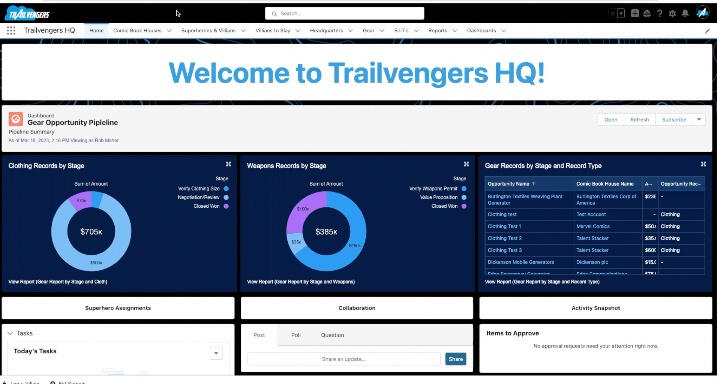Open the guidance center icon
Viewport: 717px width, 384px height.
pyautogui.click(x=647, y=13)
